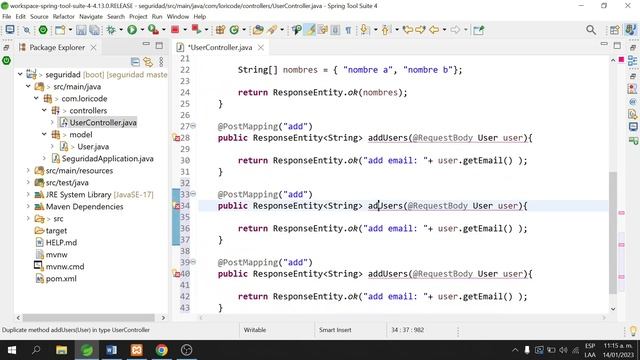Screen dimensions: 640x360
Task: Save the current file with Save icon
Action: (81, 30)
